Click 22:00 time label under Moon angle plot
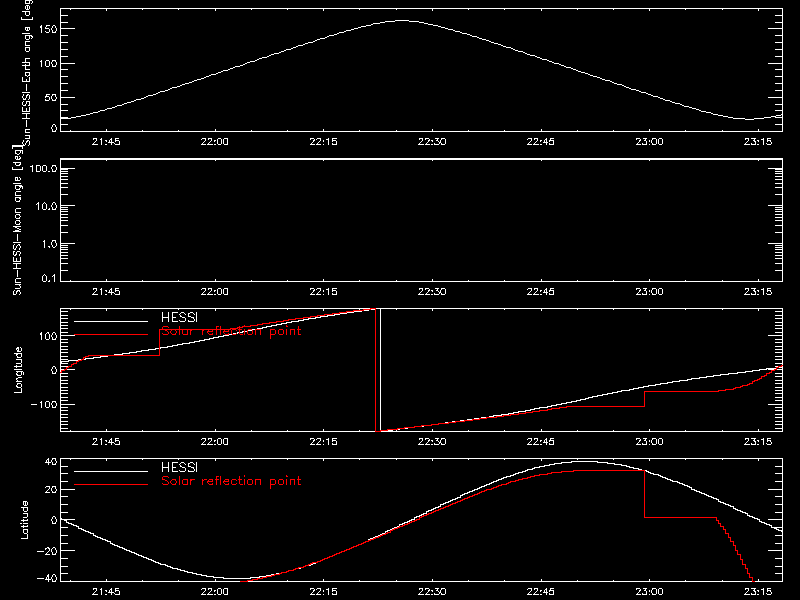Screen dimensions: 800x600 point(214,292)
